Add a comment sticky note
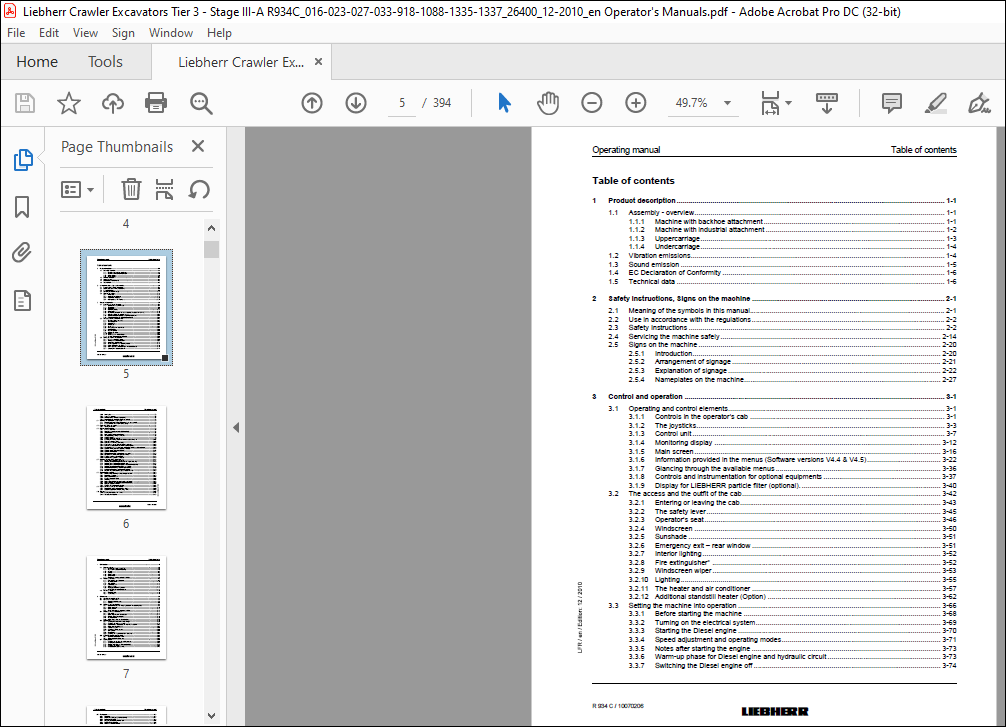The image size is (1006, 727). [892, 103]
